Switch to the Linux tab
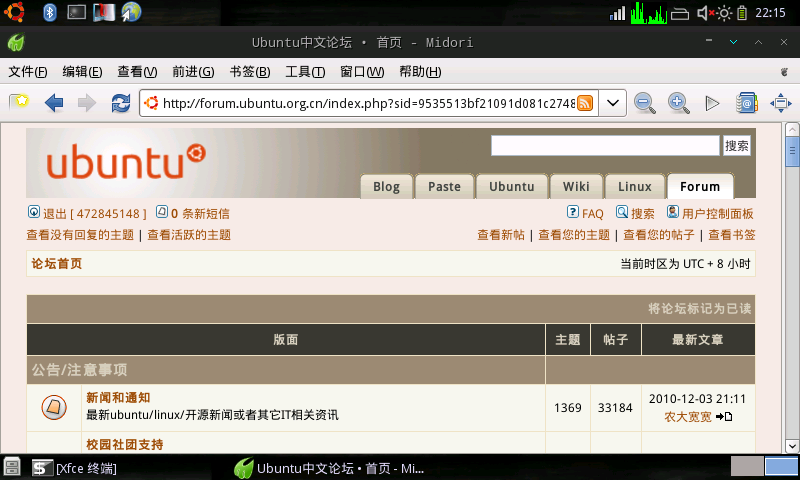The image size is (800, 480). tap(635, 187)
